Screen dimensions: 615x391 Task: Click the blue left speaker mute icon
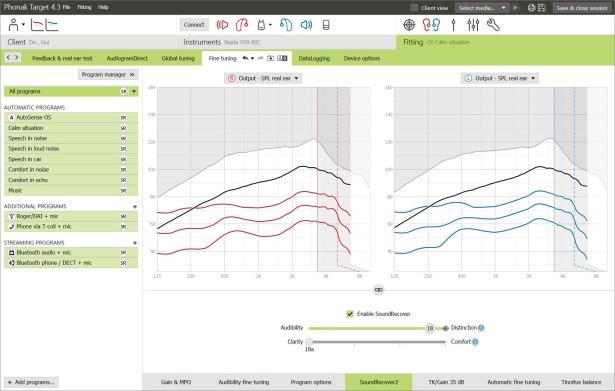306,25
